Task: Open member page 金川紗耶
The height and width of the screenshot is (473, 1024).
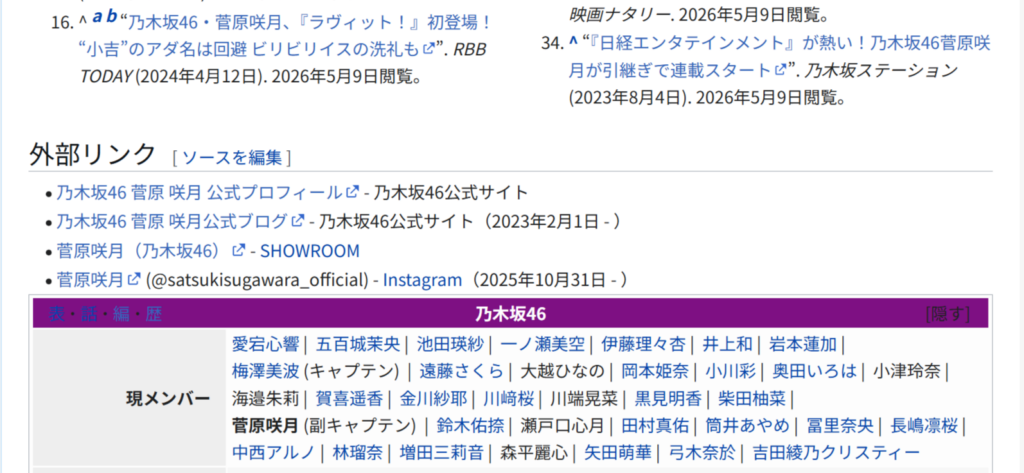Action: (434, 399)
